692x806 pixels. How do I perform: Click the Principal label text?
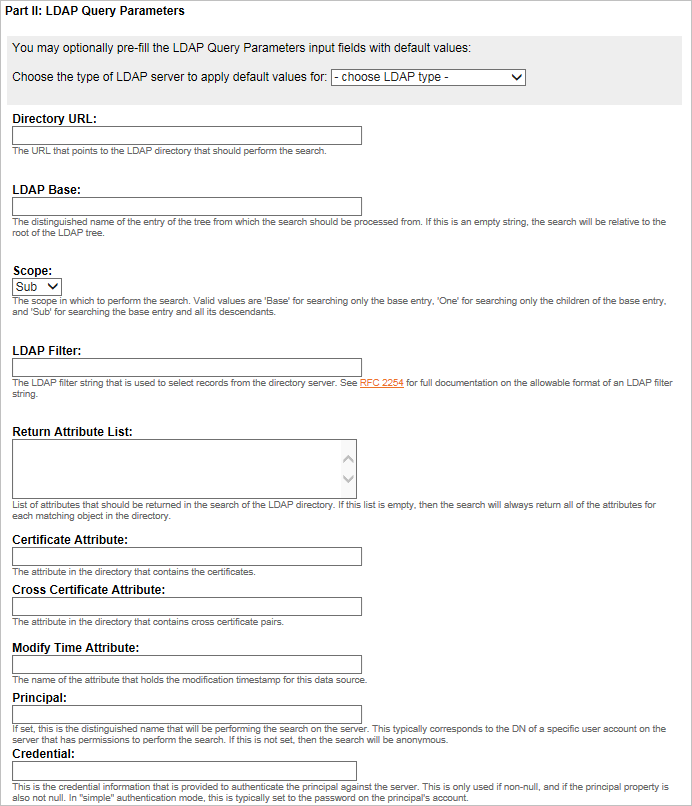pos(39,697)
